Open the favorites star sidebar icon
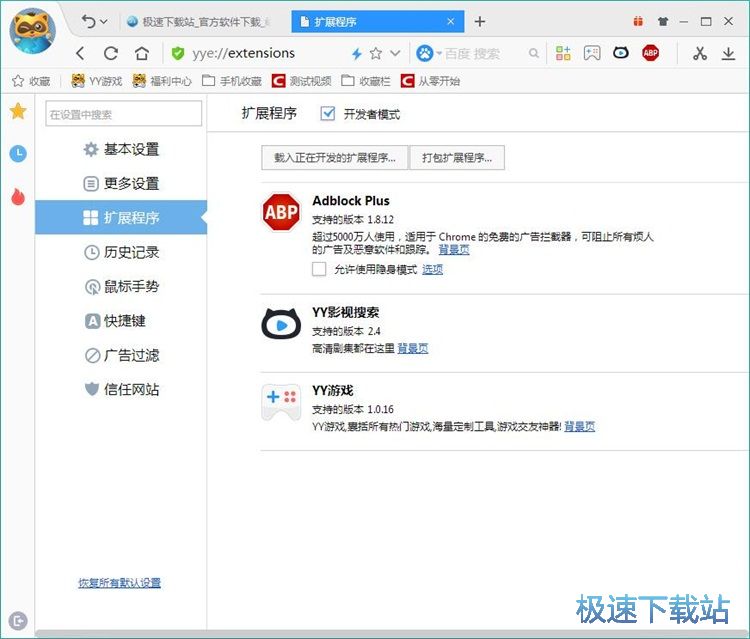 click(18, 111)
